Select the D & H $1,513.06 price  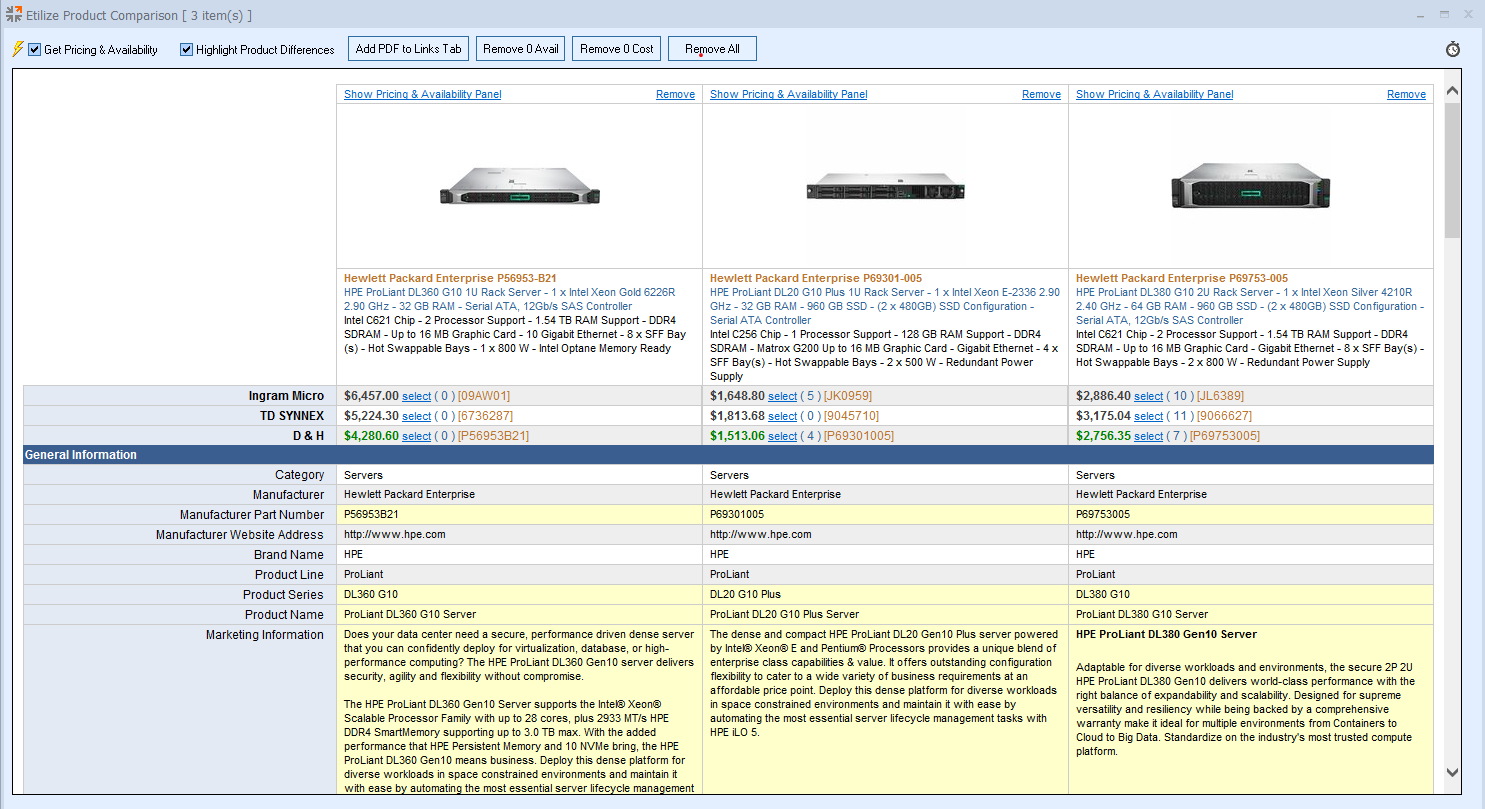[x=782, y=436]
